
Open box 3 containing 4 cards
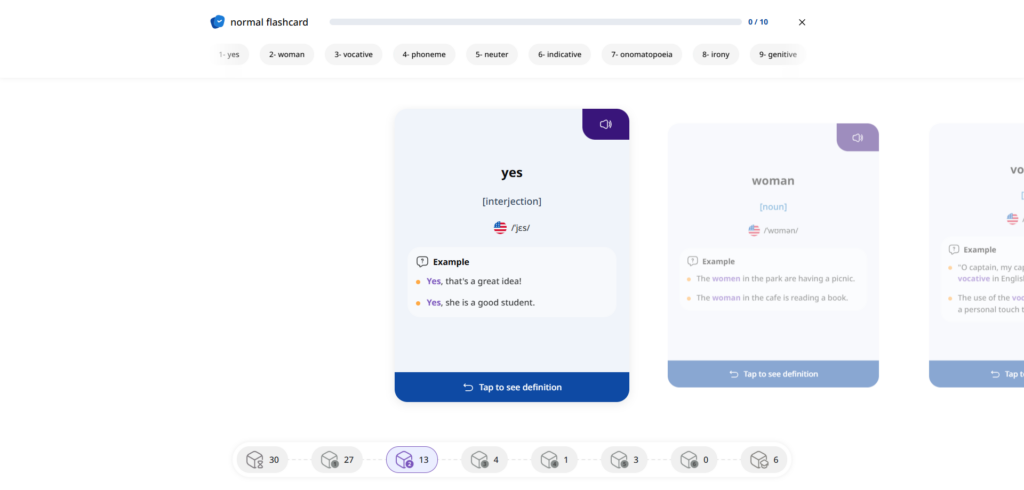click(x=485, y=460)
